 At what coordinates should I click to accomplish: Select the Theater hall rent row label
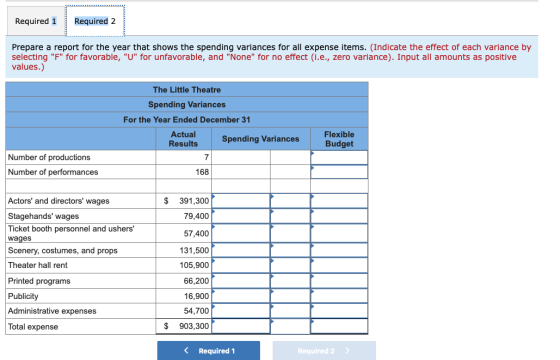tap(38, 265)
